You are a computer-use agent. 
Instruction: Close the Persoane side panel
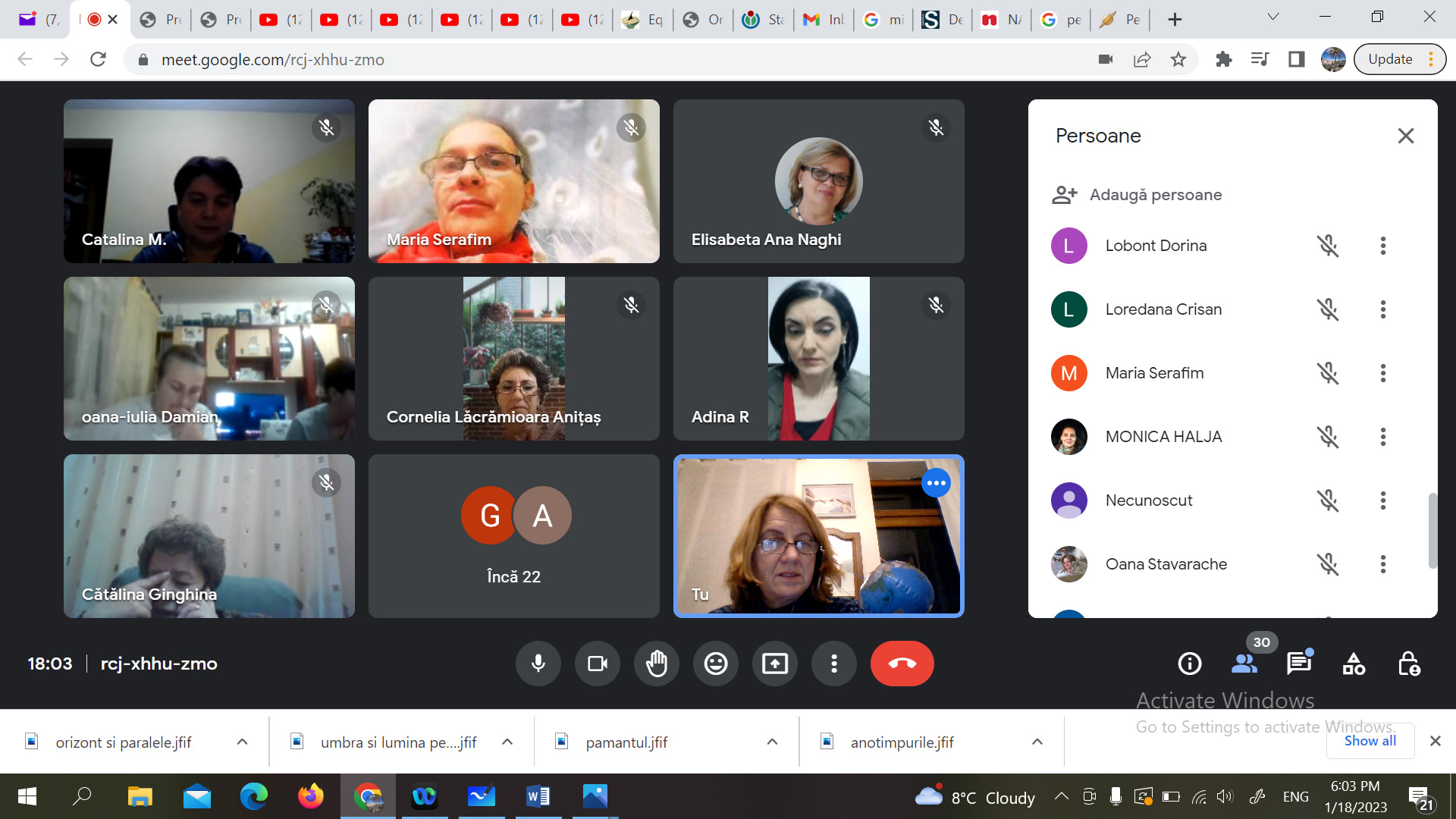[x=1406, y=136]
